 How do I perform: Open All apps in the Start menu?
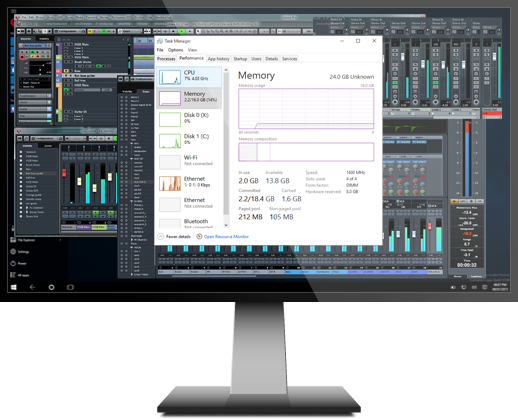[x=20, y=275]
